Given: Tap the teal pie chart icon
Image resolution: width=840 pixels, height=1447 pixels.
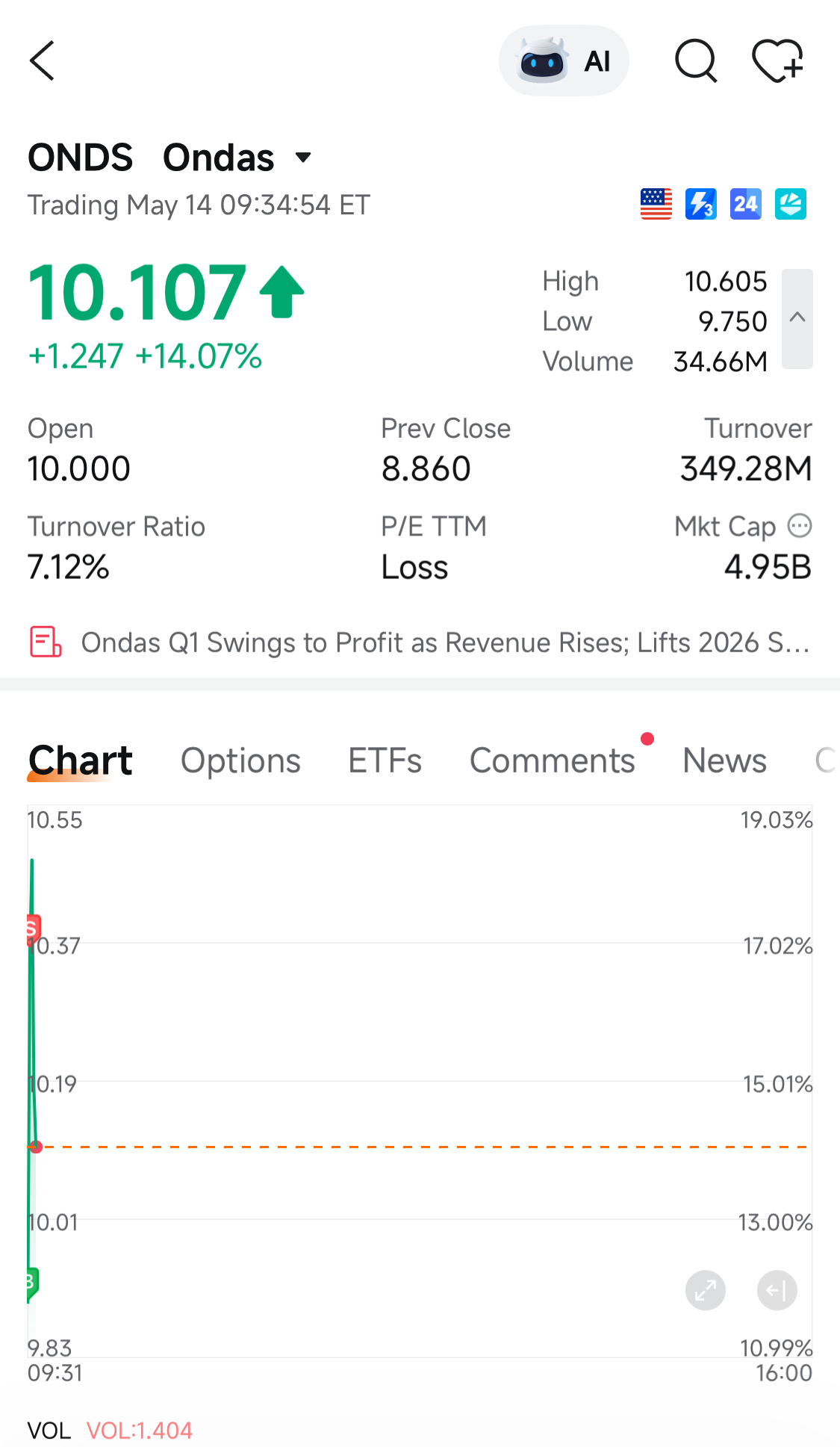Looking at the screenshot, I should [791, 204].
